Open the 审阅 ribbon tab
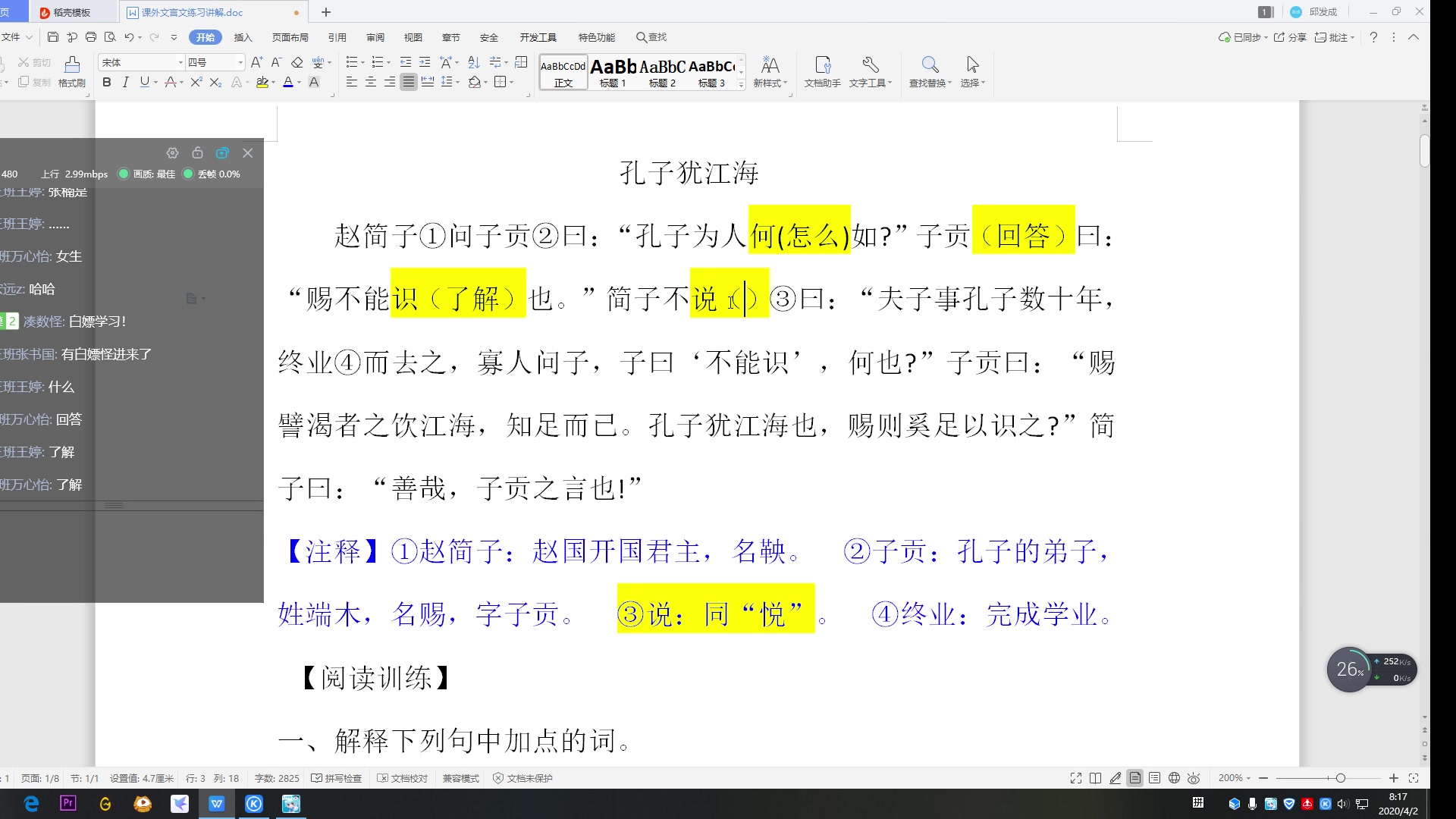 coord(375,37)
